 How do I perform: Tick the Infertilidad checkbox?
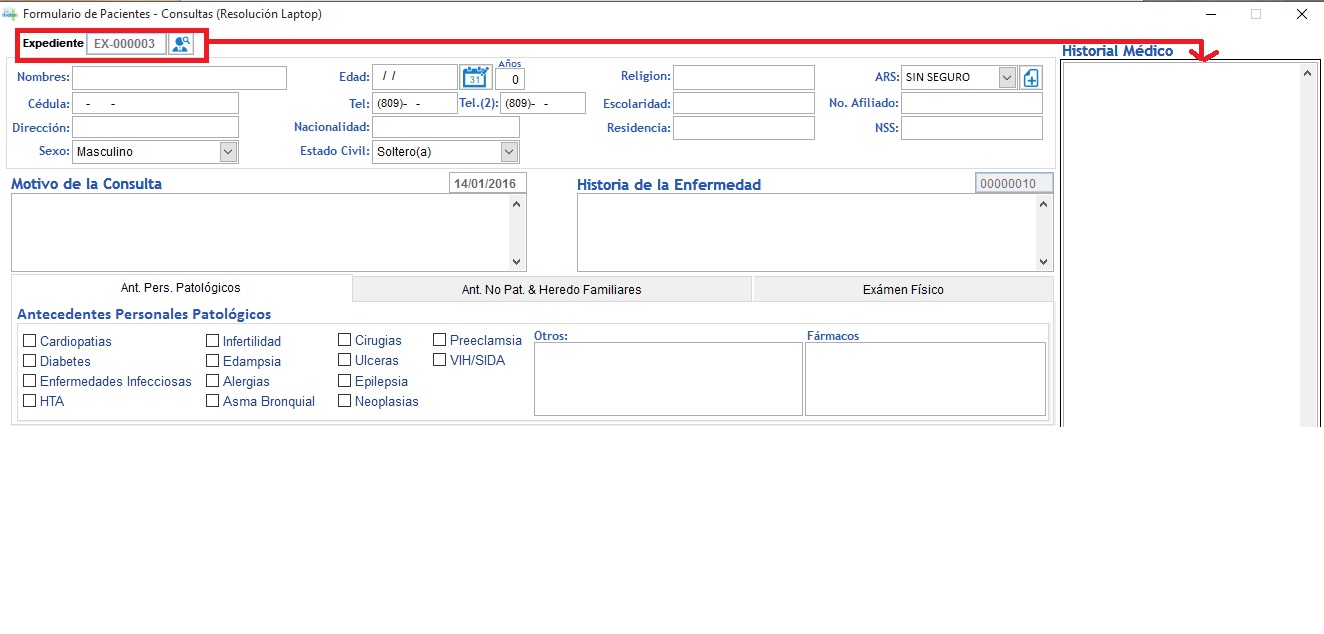pyautogui.click(x=213, y=341)
